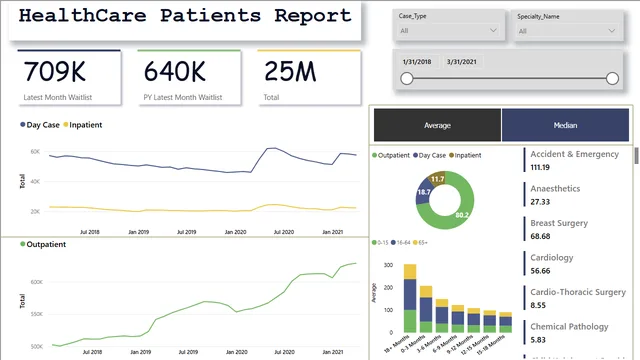Click the 0-3 Months stacked bar
This screenshot has width=640, height=360.
point(426,309)
